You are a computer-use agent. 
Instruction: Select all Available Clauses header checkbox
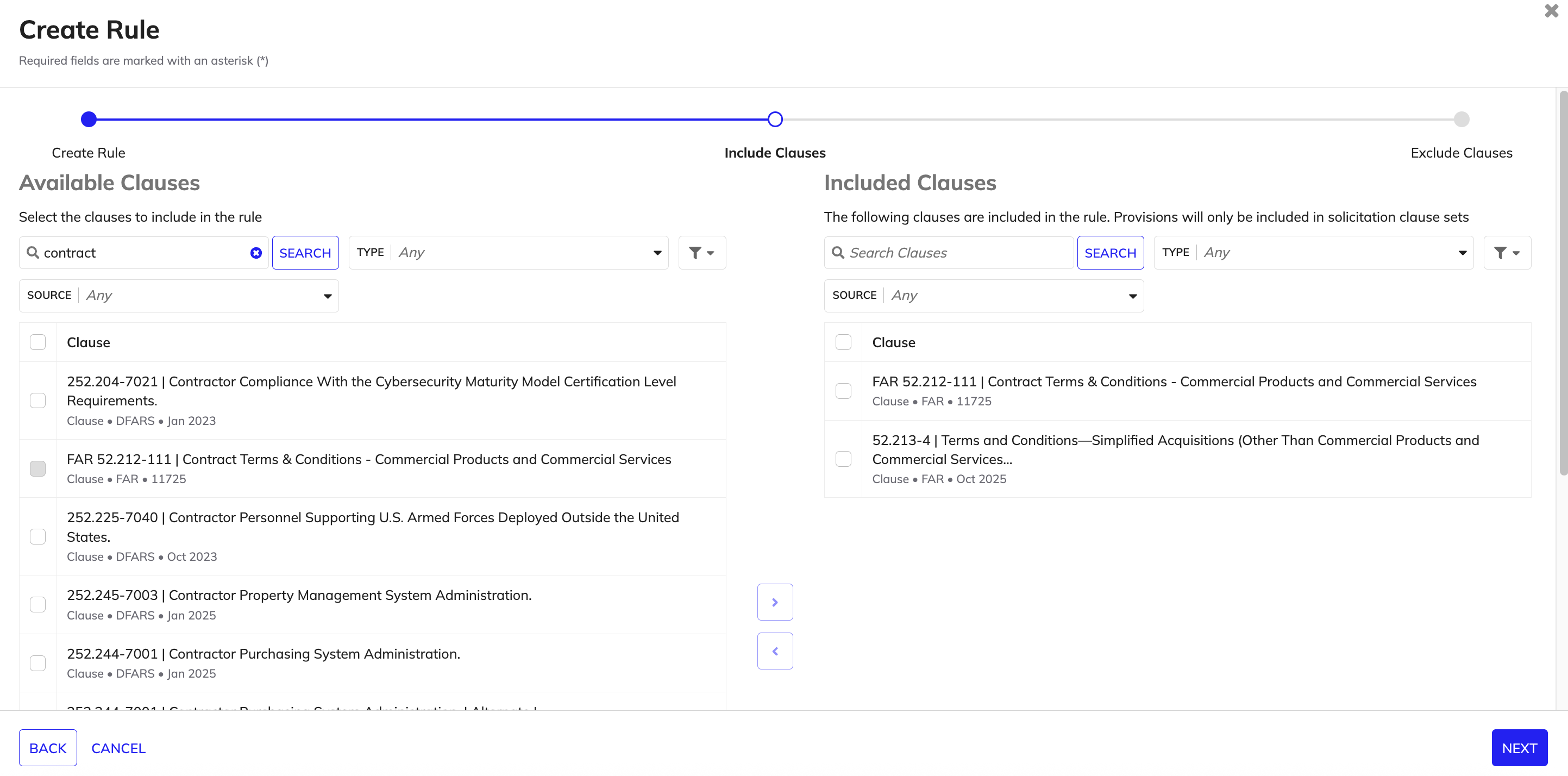click(x=37, y=342)
